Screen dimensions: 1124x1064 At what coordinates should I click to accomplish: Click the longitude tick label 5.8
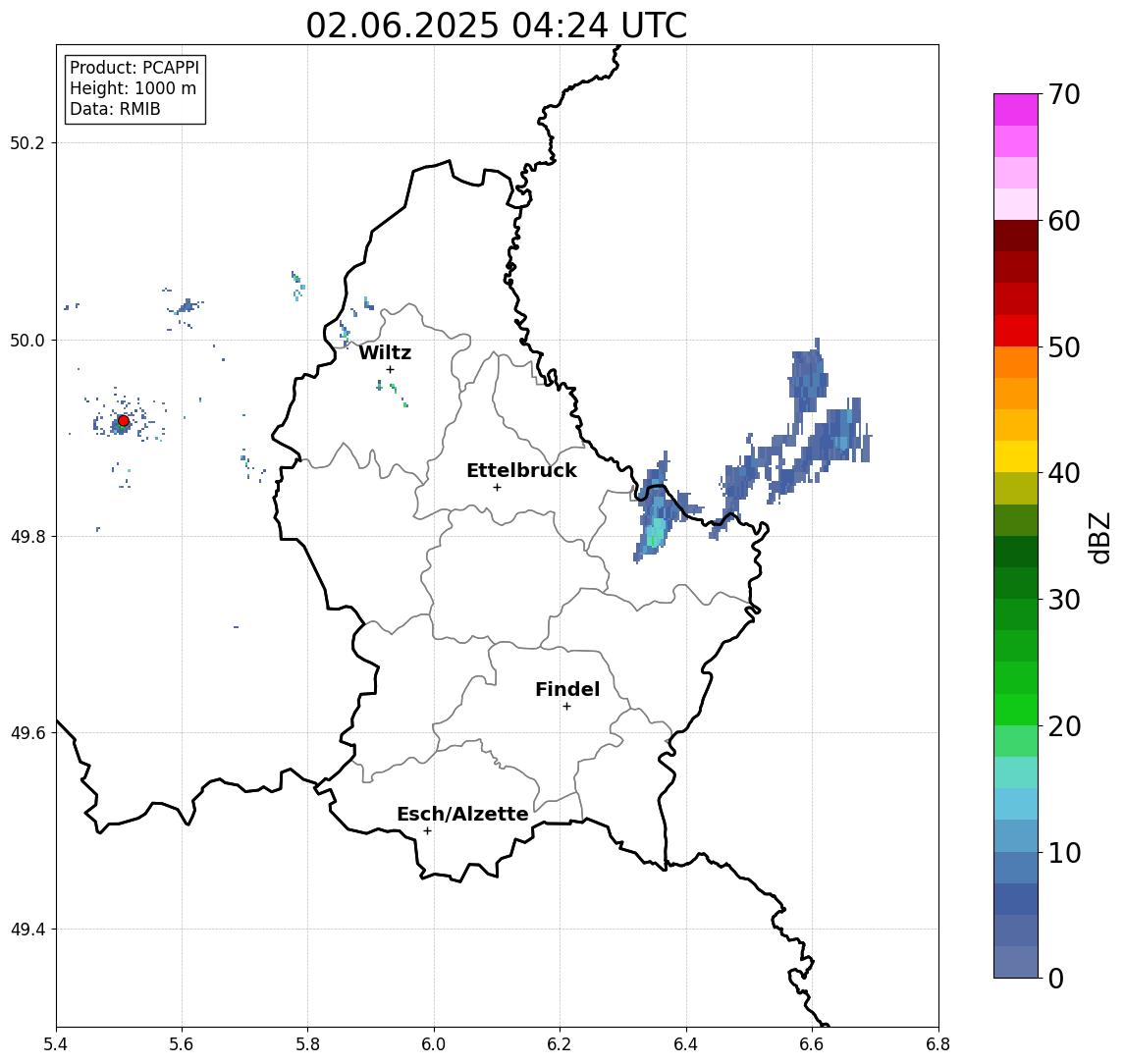tap(307, 1044)
